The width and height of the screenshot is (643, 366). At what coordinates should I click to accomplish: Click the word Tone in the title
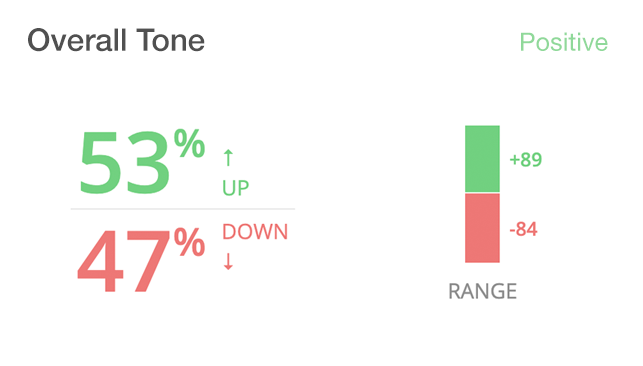point(171,41)
